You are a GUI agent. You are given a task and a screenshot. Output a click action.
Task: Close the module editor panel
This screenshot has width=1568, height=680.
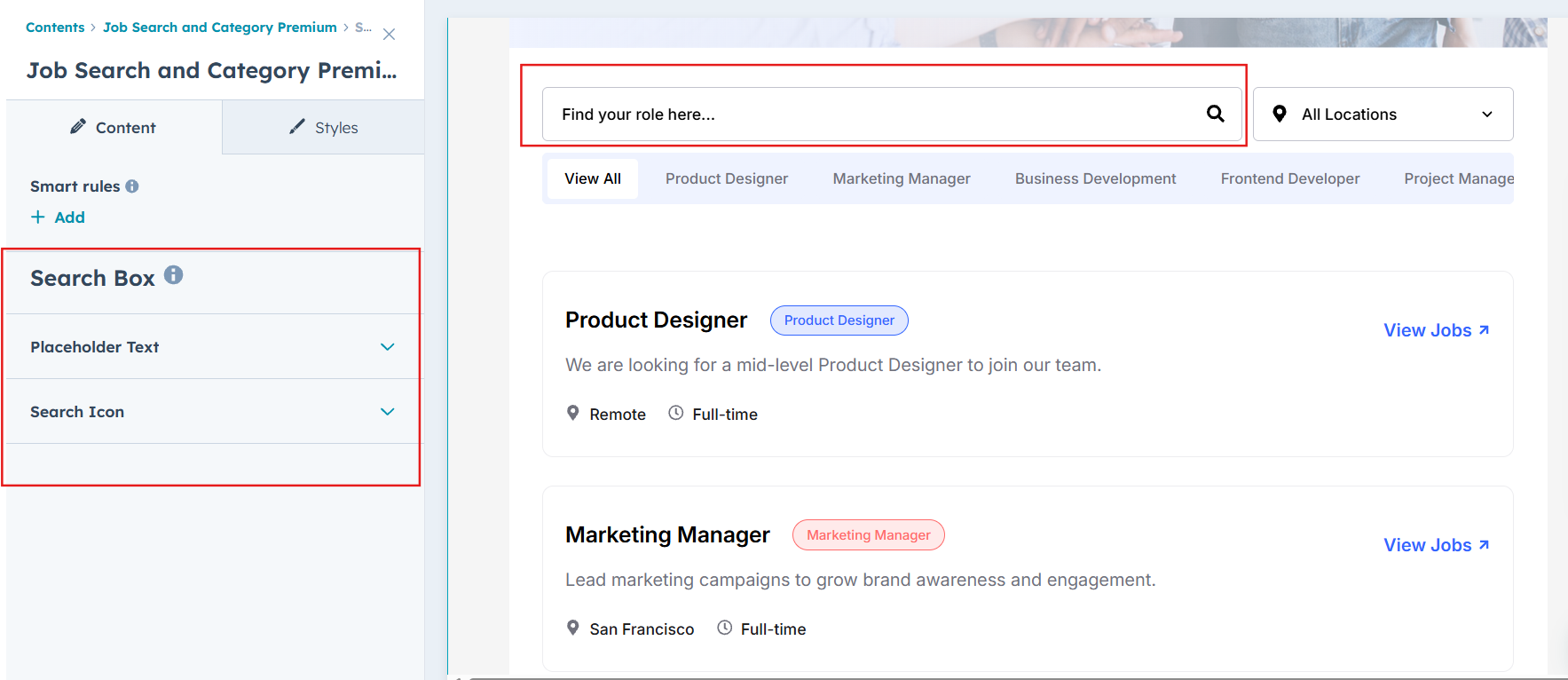pos(389,35)
